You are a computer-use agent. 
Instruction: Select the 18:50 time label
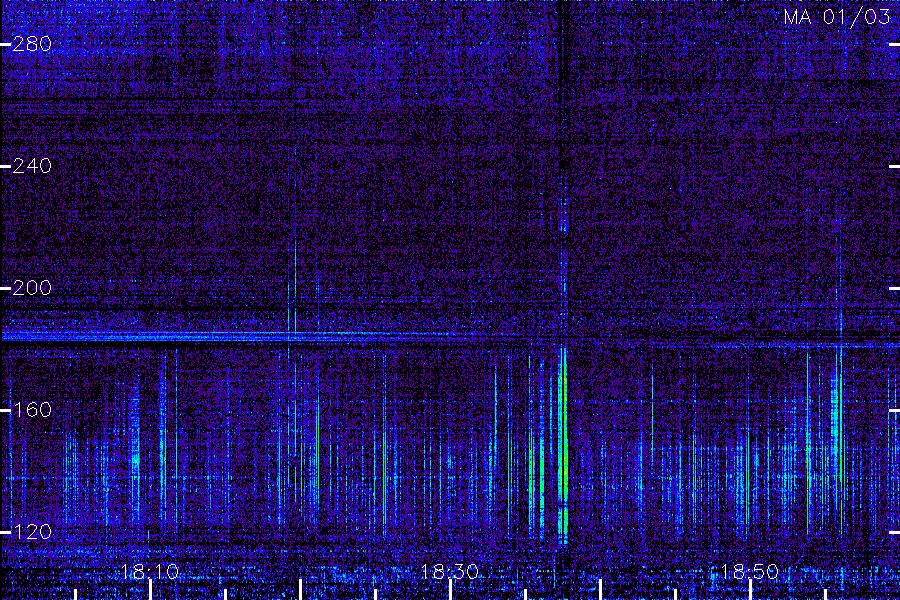(749, 572)
